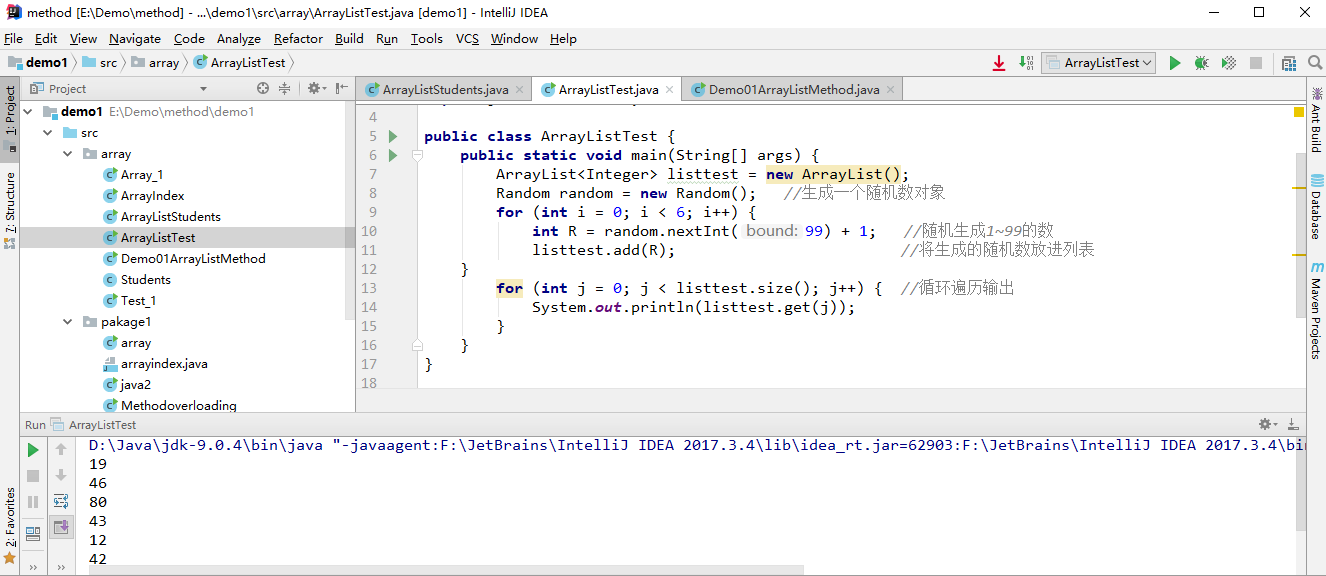Click the red download-arrow Update icon
The width and height of the screenshot is (1326, 576).
999,63
